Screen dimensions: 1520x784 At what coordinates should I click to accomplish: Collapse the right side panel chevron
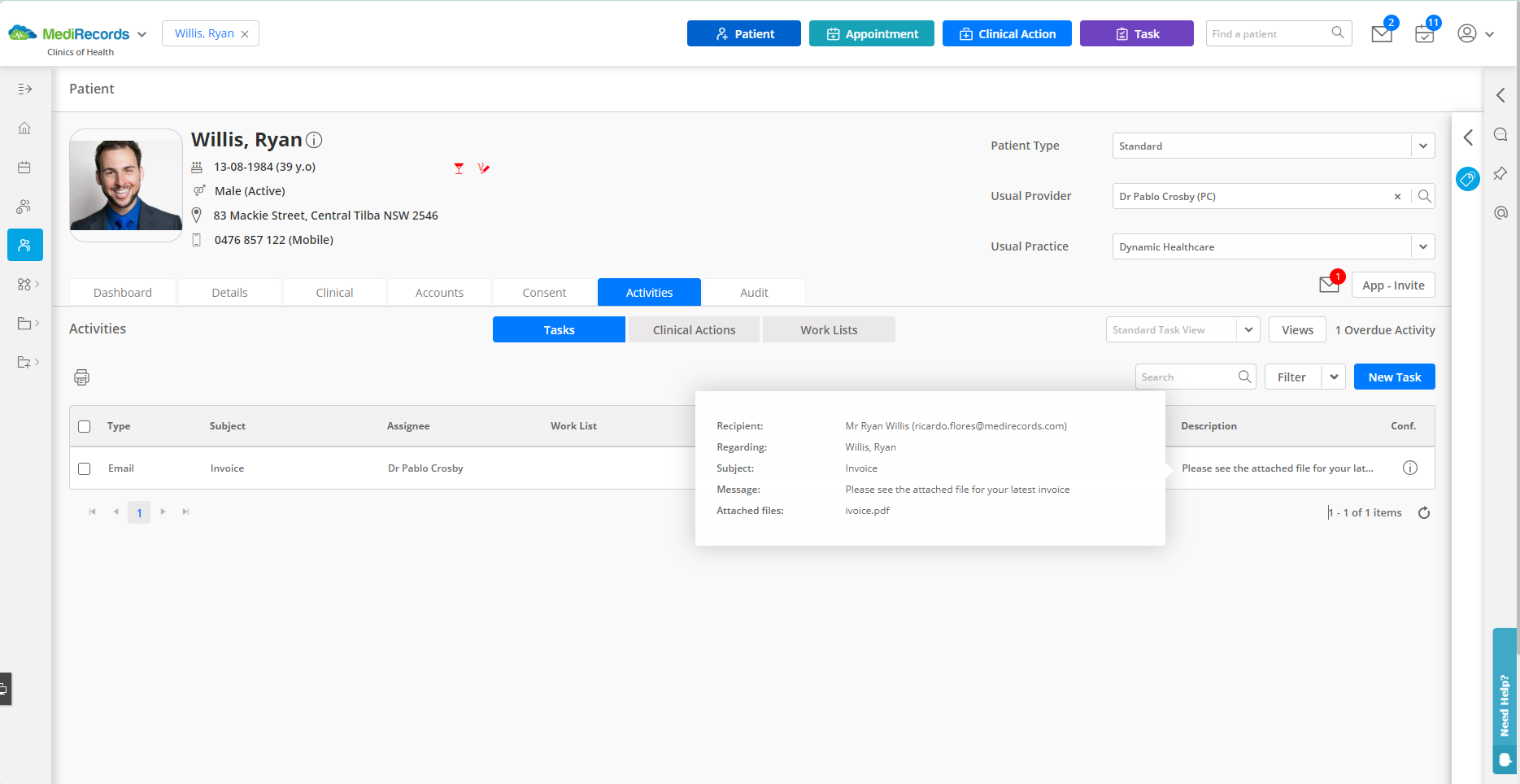click(x=1468, y=137)
